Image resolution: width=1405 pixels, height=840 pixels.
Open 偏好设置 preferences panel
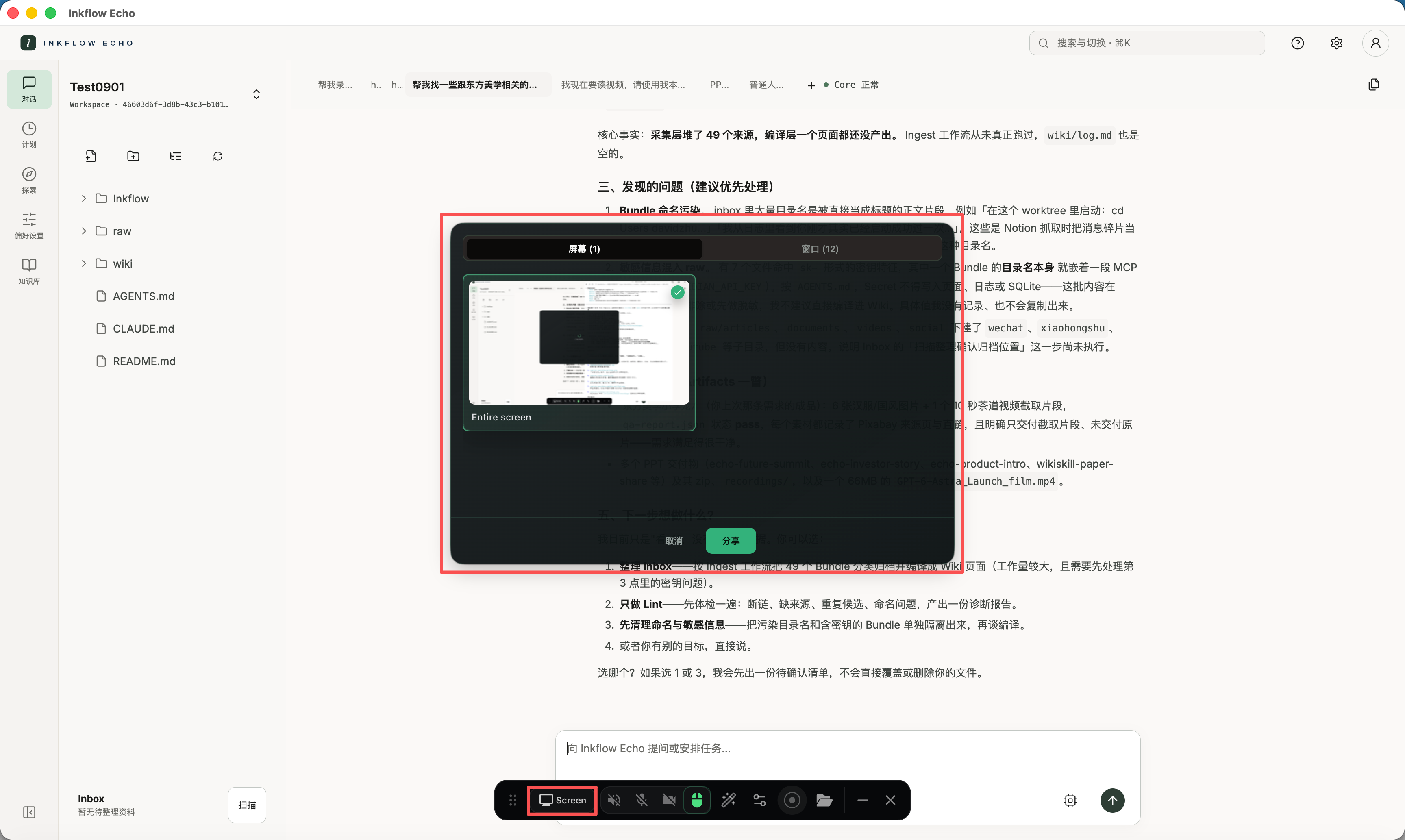click(29, 226)
